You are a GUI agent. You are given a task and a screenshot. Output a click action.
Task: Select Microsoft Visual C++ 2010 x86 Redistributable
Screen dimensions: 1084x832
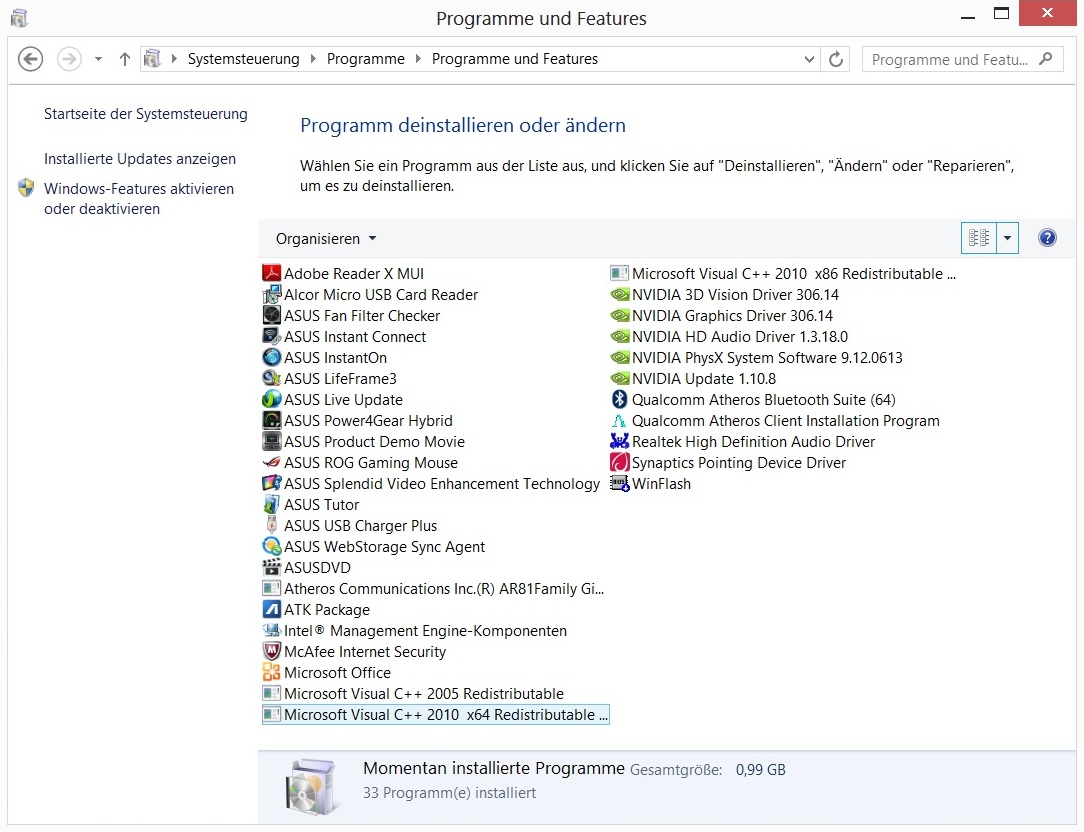point(783,273)
